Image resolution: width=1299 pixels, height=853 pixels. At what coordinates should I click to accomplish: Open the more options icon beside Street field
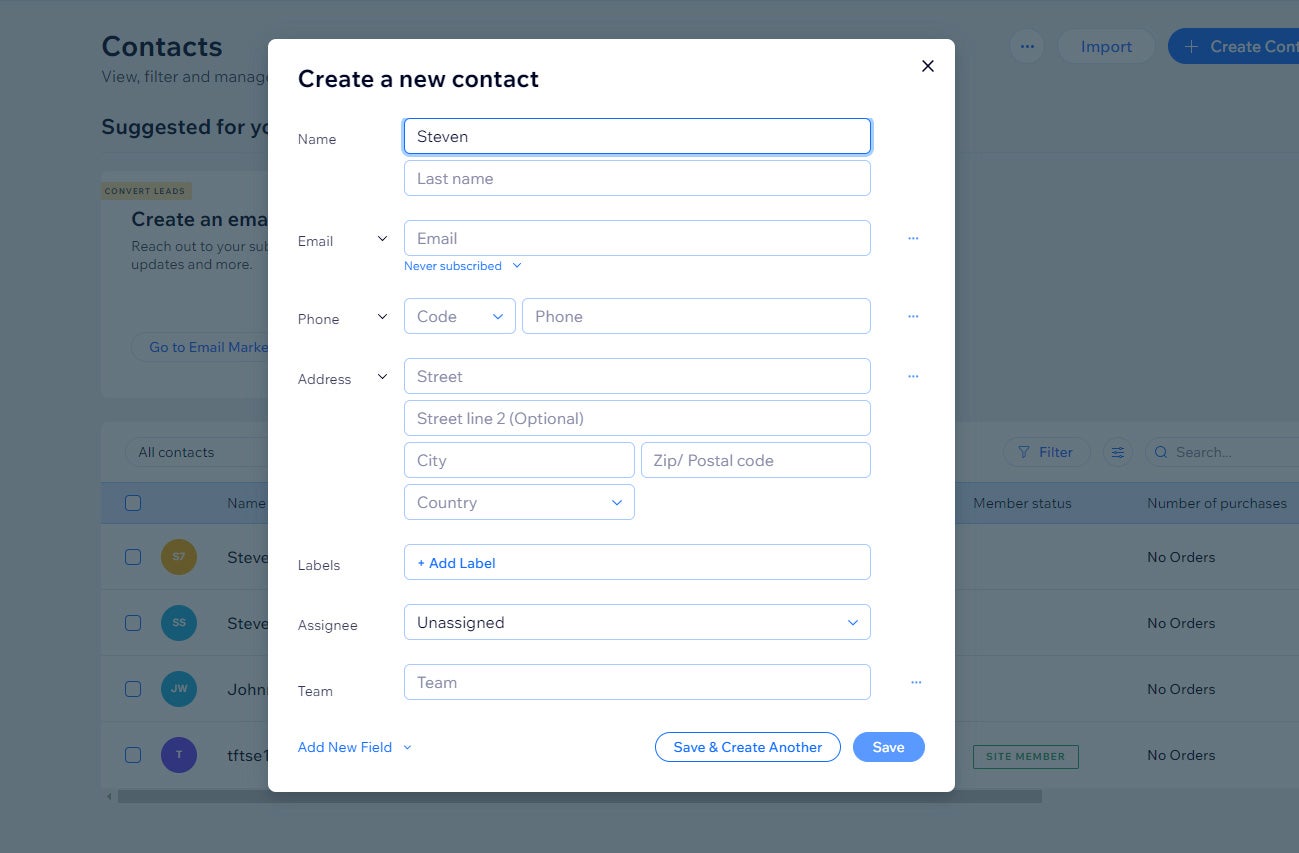click(913, 376)
